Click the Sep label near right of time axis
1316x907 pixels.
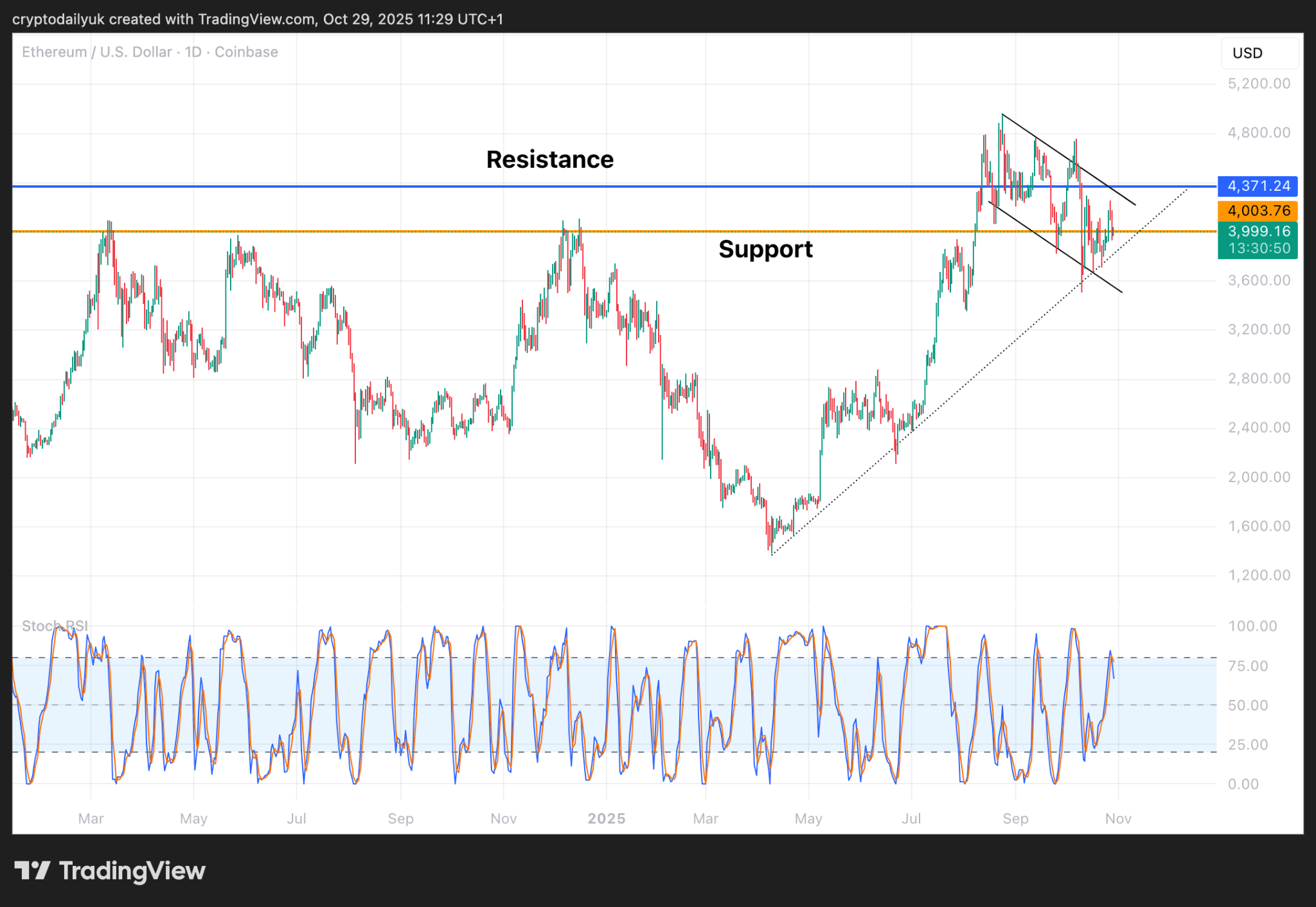(x=1015, y=818)
